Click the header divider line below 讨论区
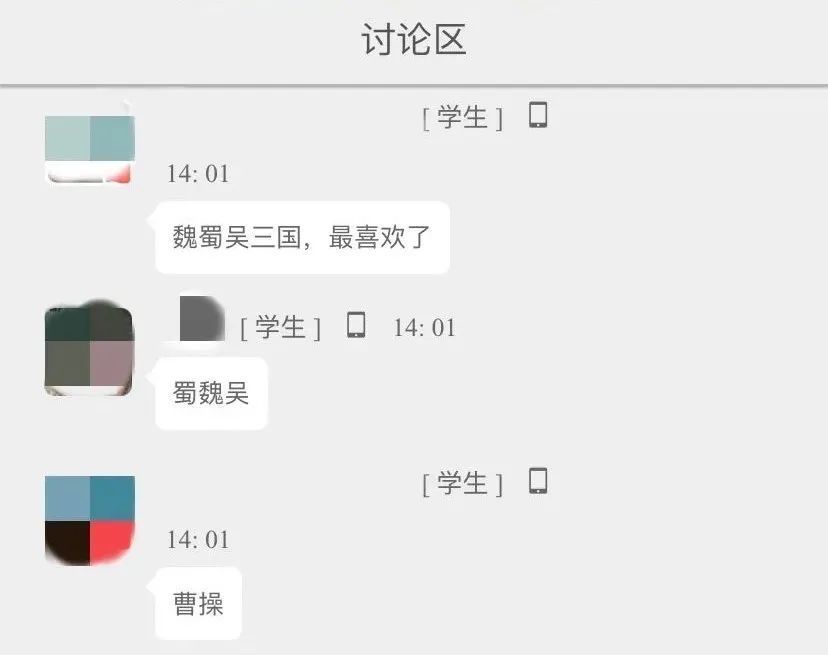Image resolution: width=828 pixels, height=655 pixels. click(x=414, y=85)
